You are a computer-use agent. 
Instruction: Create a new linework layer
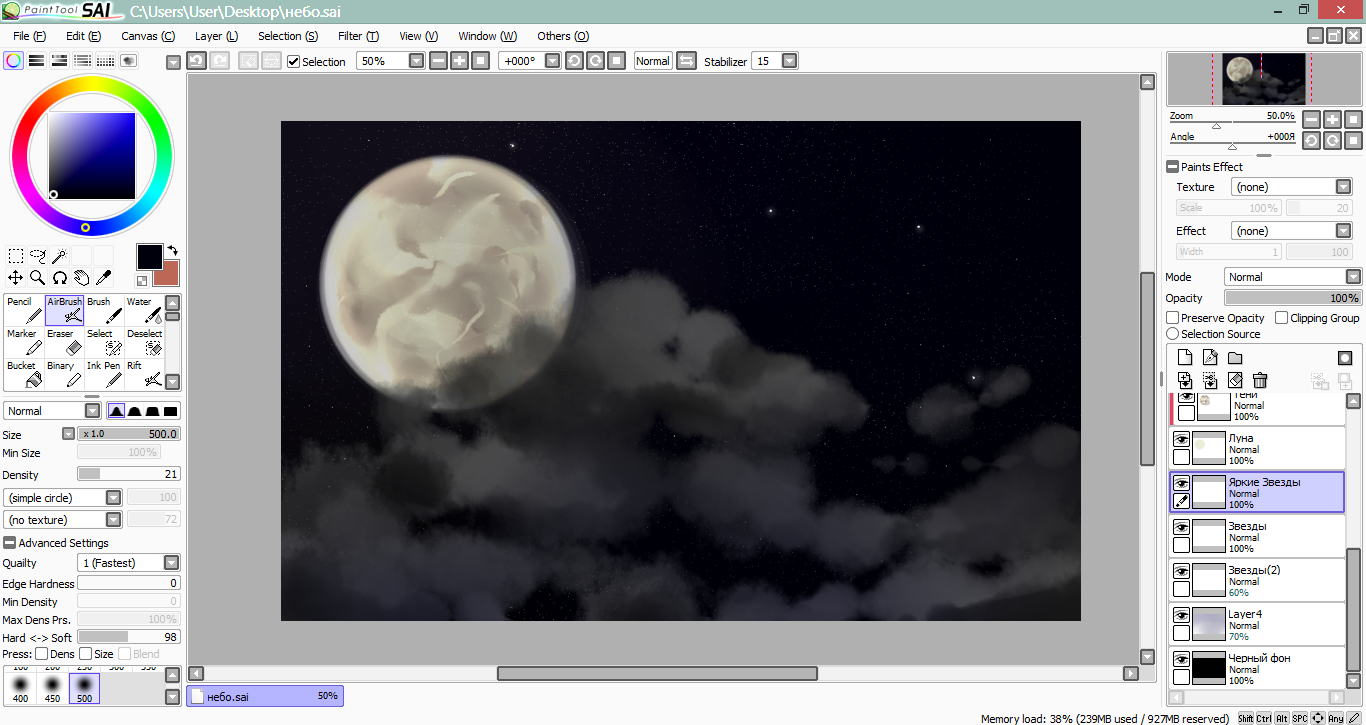coord(1210,358)
